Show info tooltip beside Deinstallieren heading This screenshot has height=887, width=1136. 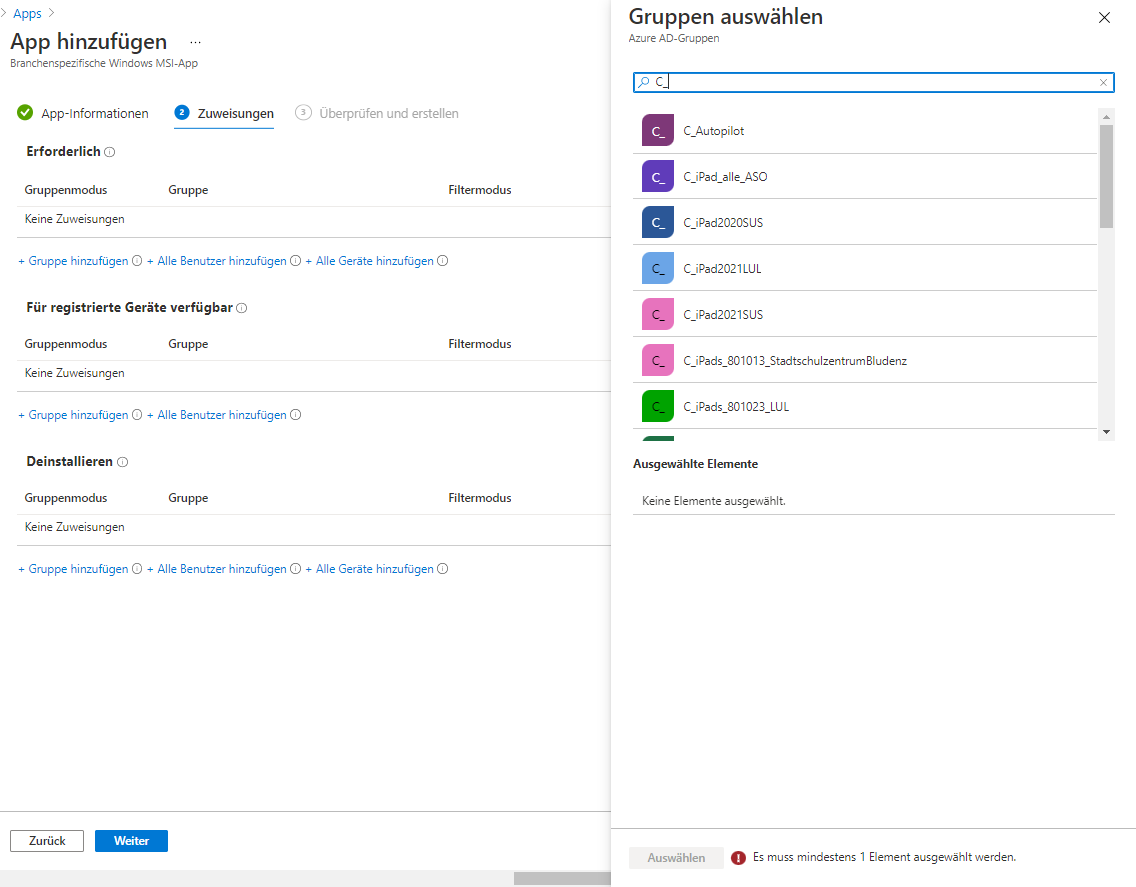click(123, 463)
